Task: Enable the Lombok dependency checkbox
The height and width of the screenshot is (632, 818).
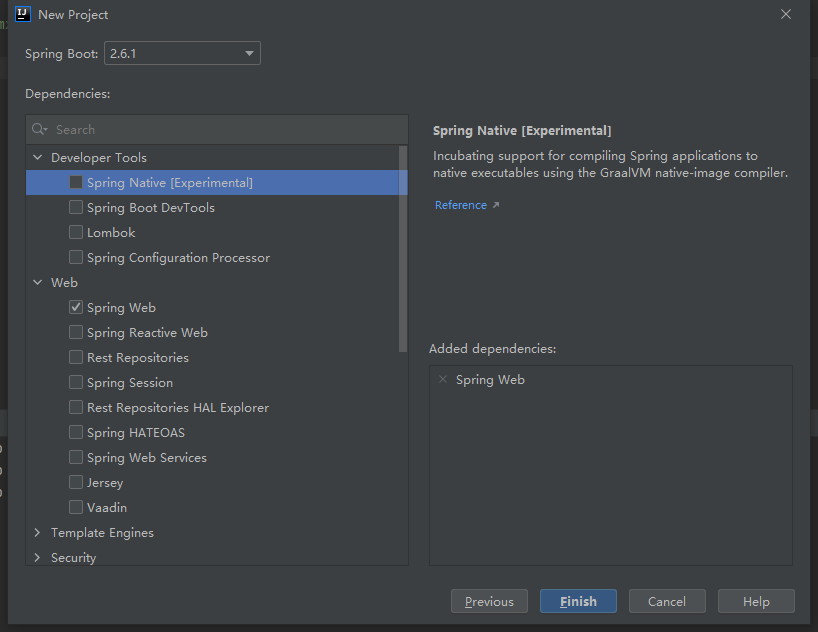Action: click(76, 232)
